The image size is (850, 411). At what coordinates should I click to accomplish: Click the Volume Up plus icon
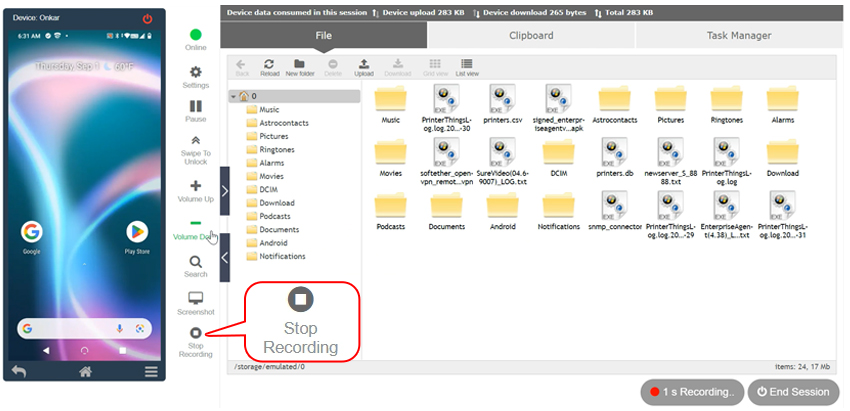[x=196, y=186]
